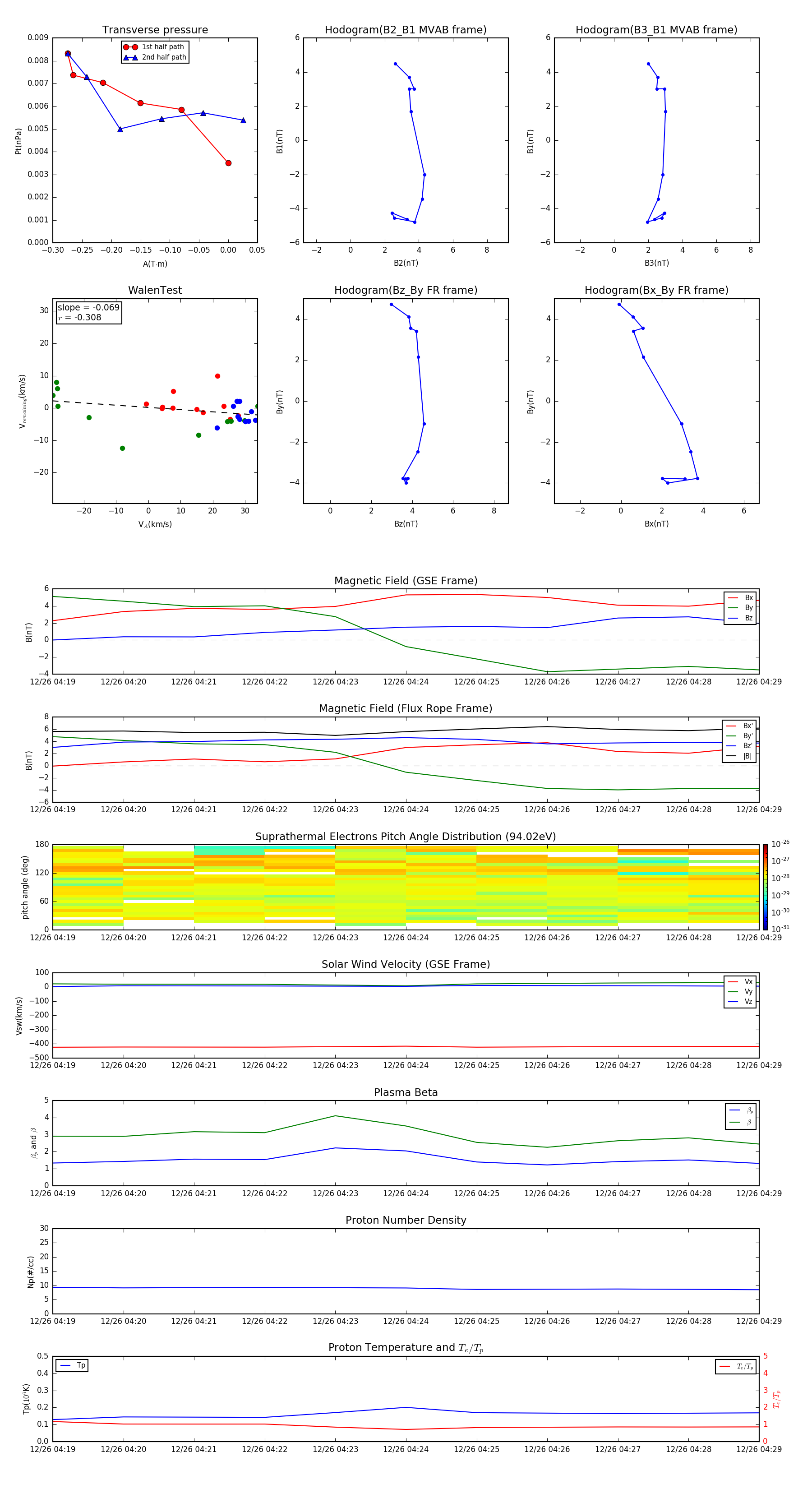Image resolution: width=812 pixels, height=1489 pixels.
Task: Click the Te/Tp legend box in temperature plot
Action: coord(736,1366)
